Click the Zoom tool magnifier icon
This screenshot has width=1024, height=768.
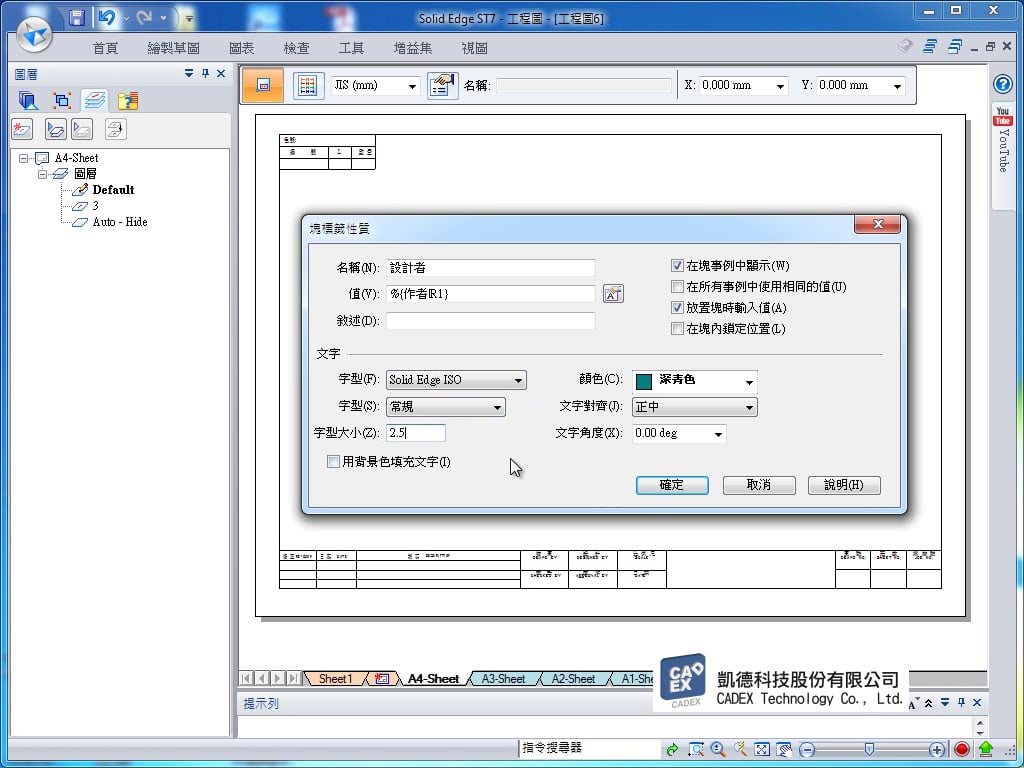click(x=718, y=749)
